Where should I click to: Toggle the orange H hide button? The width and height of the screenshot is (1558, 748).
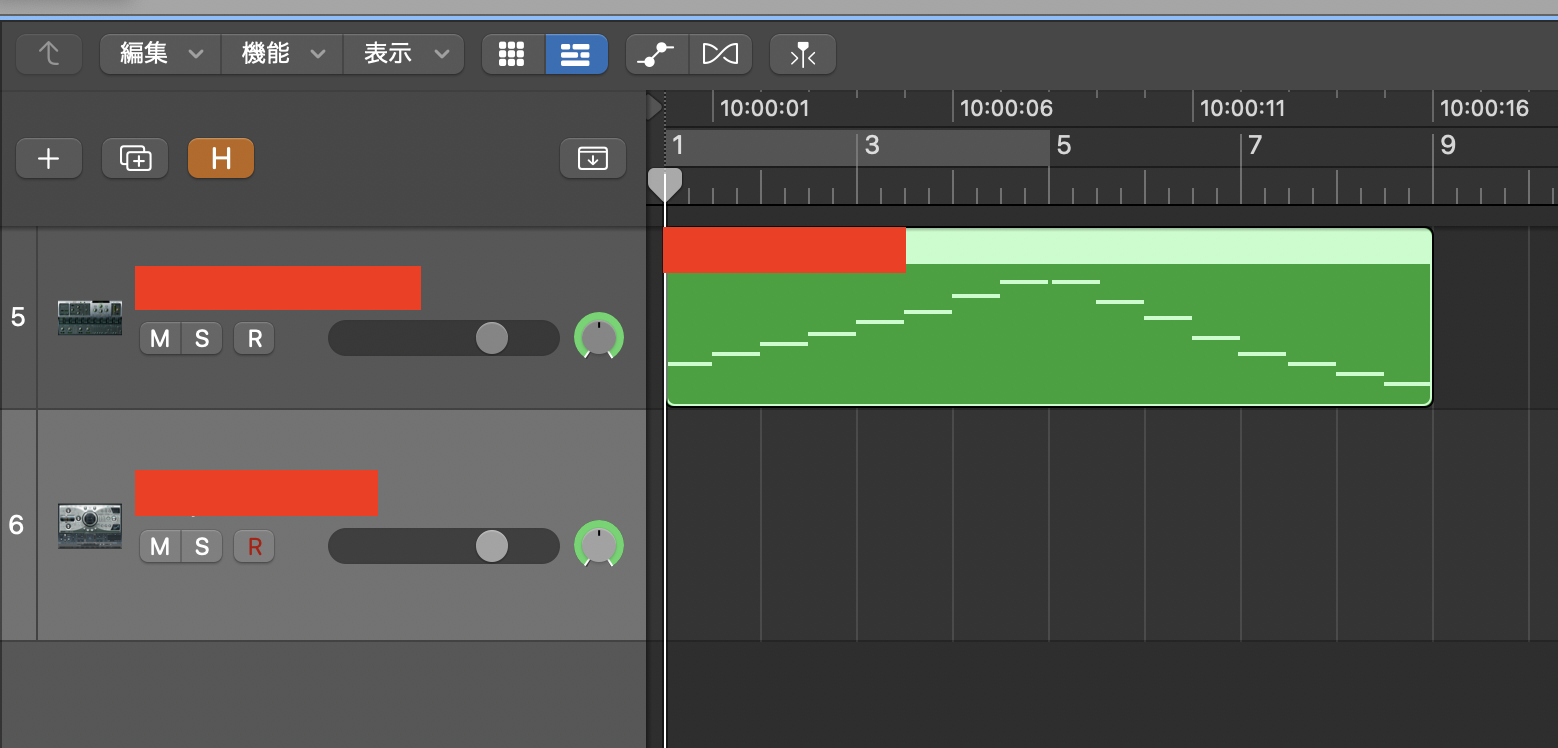(x=221, y=158)
